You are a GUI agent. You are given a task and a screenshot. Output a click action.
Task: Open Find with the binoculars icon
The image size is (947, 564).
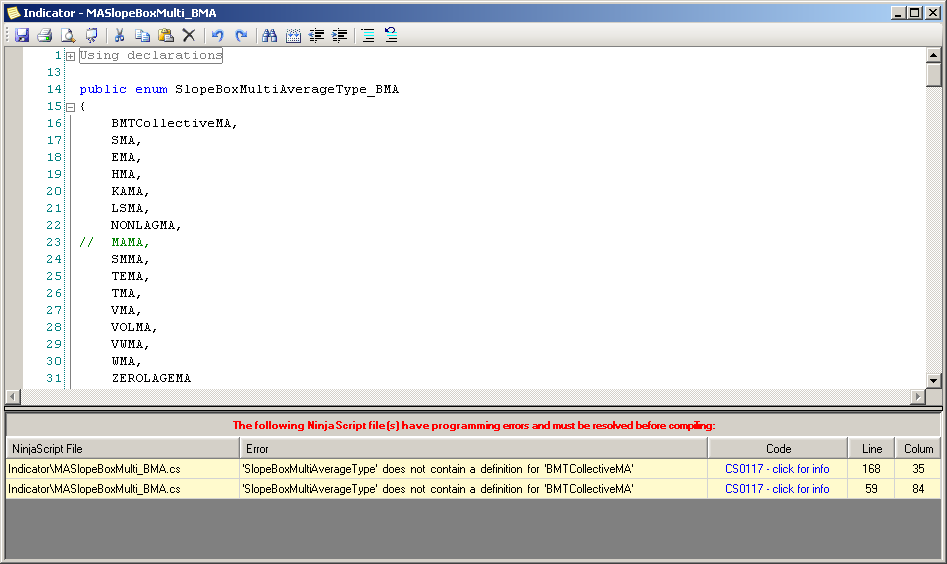269,36
